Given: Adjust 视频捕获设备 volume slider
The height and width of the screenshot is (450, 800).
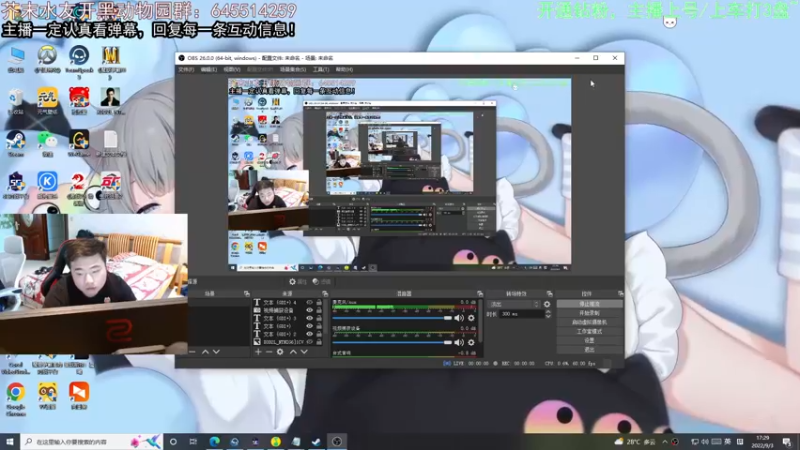Looking at the screenshot, I should (x=392, y=342).
